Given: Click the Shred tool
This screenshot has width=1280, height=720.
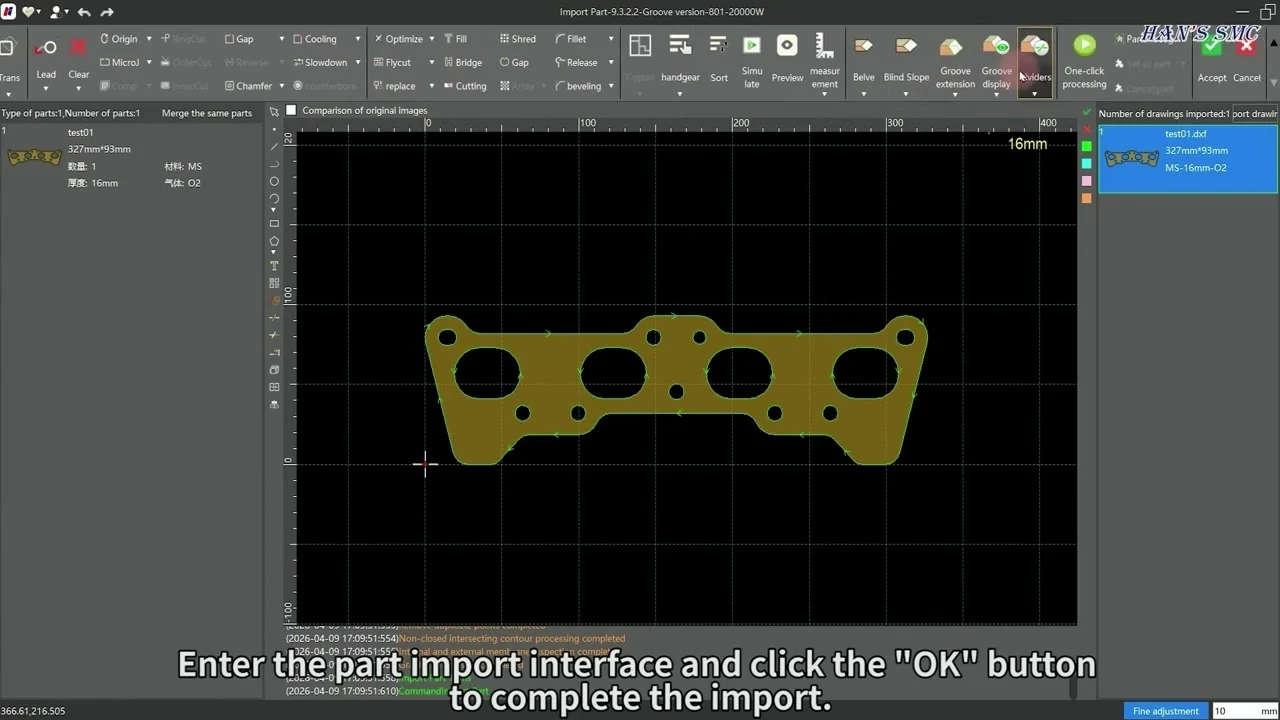Looking at the screenshot, I should click(517, 39).
